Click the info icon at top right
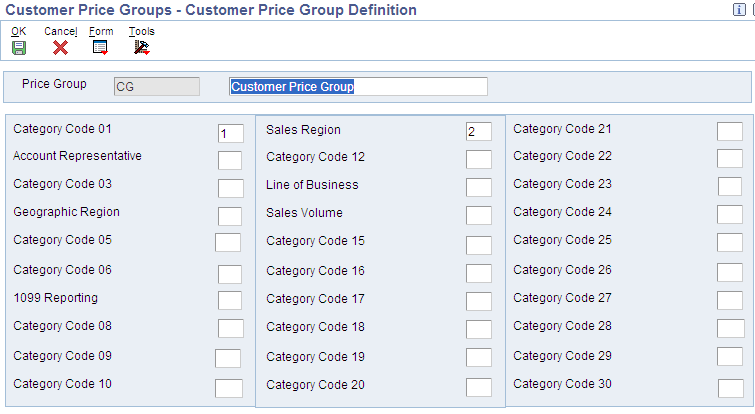 pos(739,10)
